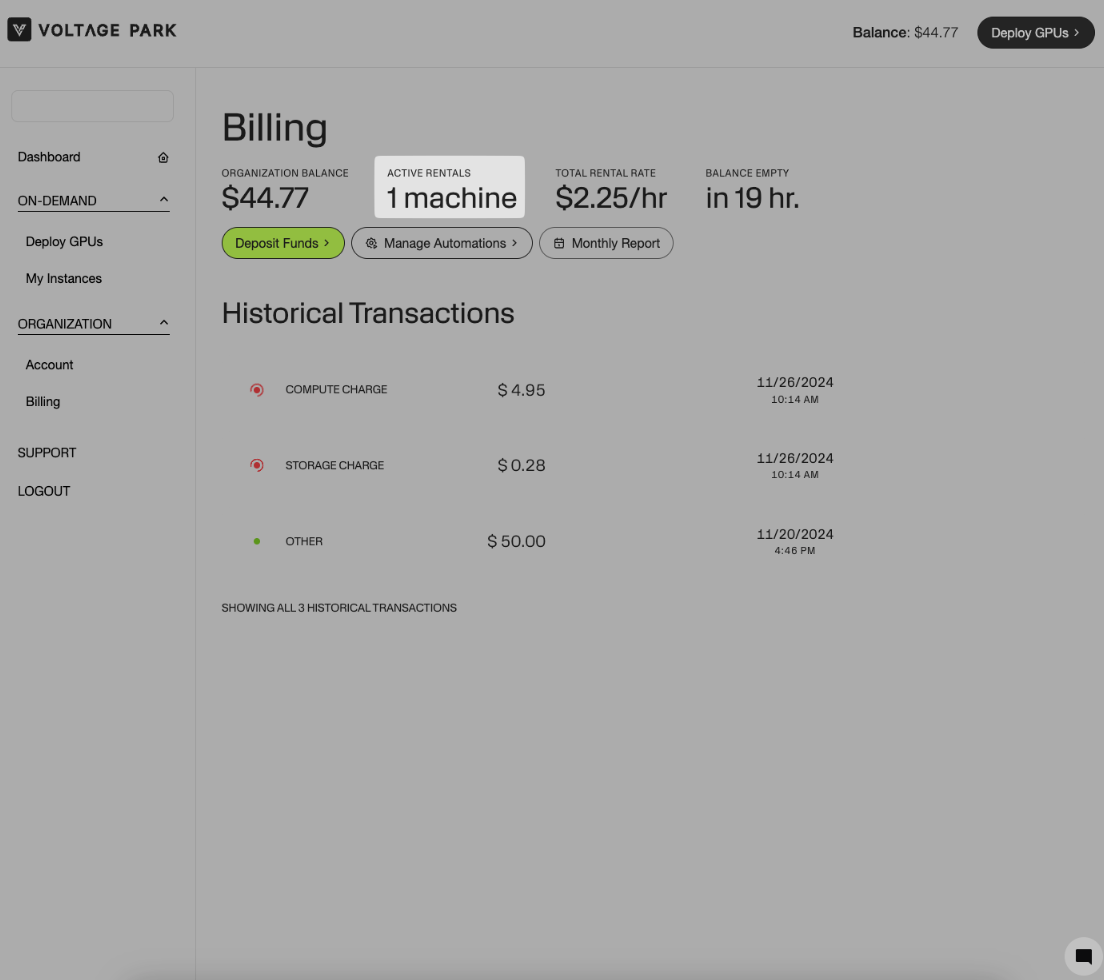Click the red Compute Charge status icon
The image size is (1104, 980).
[x=257, y=390]
